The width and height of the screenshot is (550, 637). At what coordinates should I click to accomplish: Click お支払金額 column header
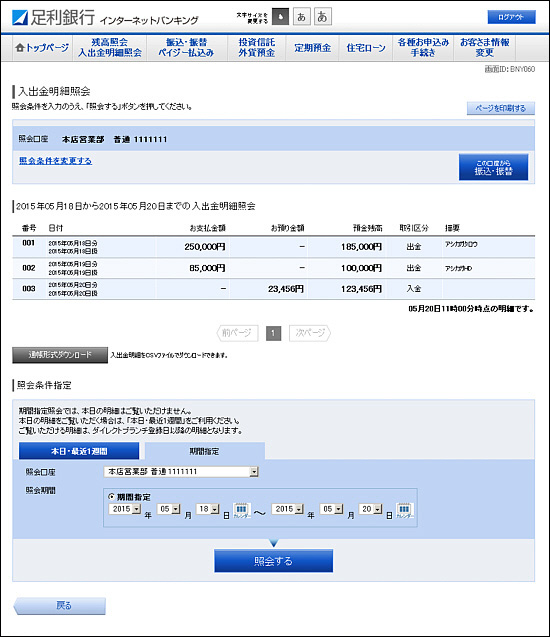click(x=208, y=228)
